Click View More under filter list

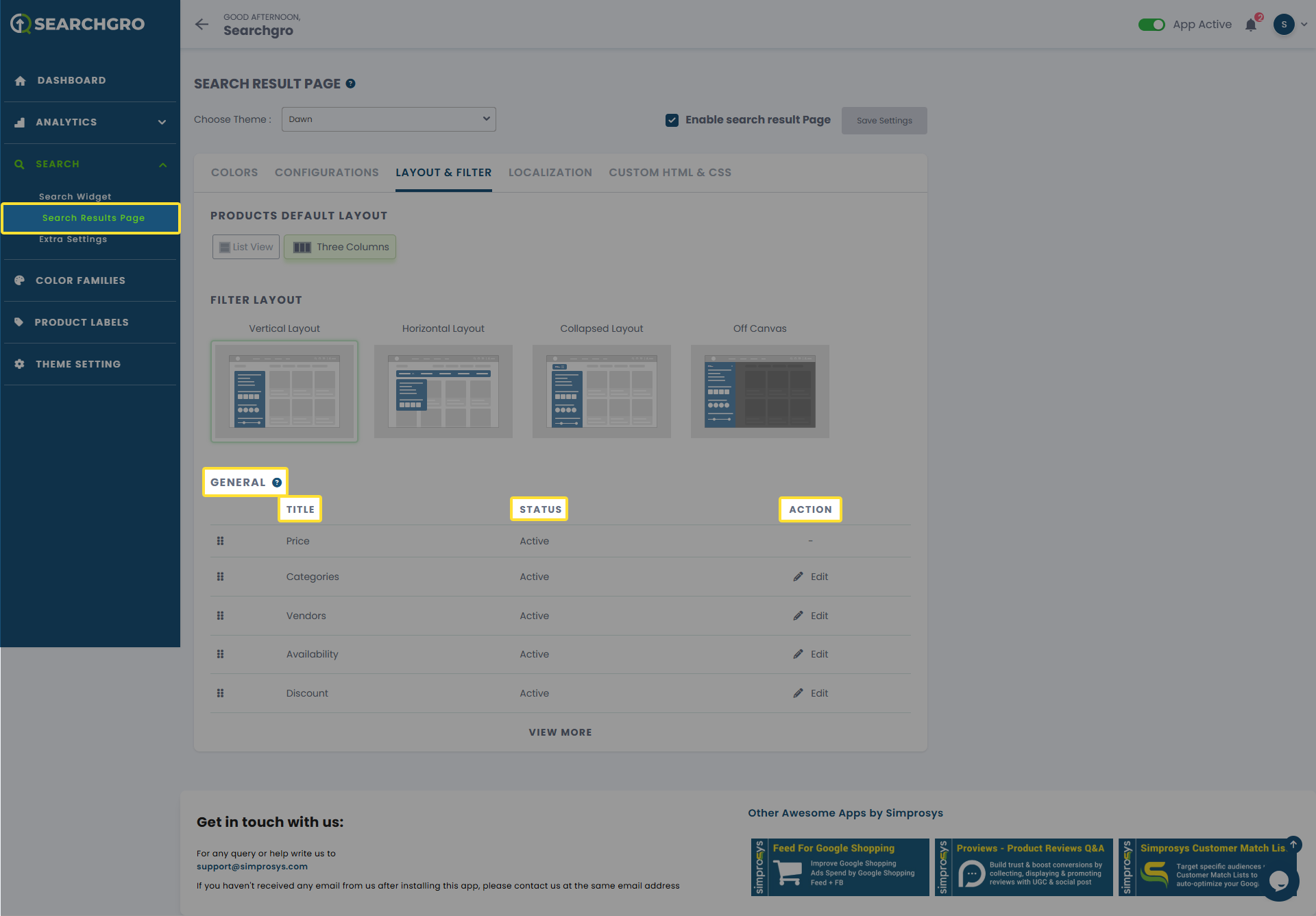(560, 732)
